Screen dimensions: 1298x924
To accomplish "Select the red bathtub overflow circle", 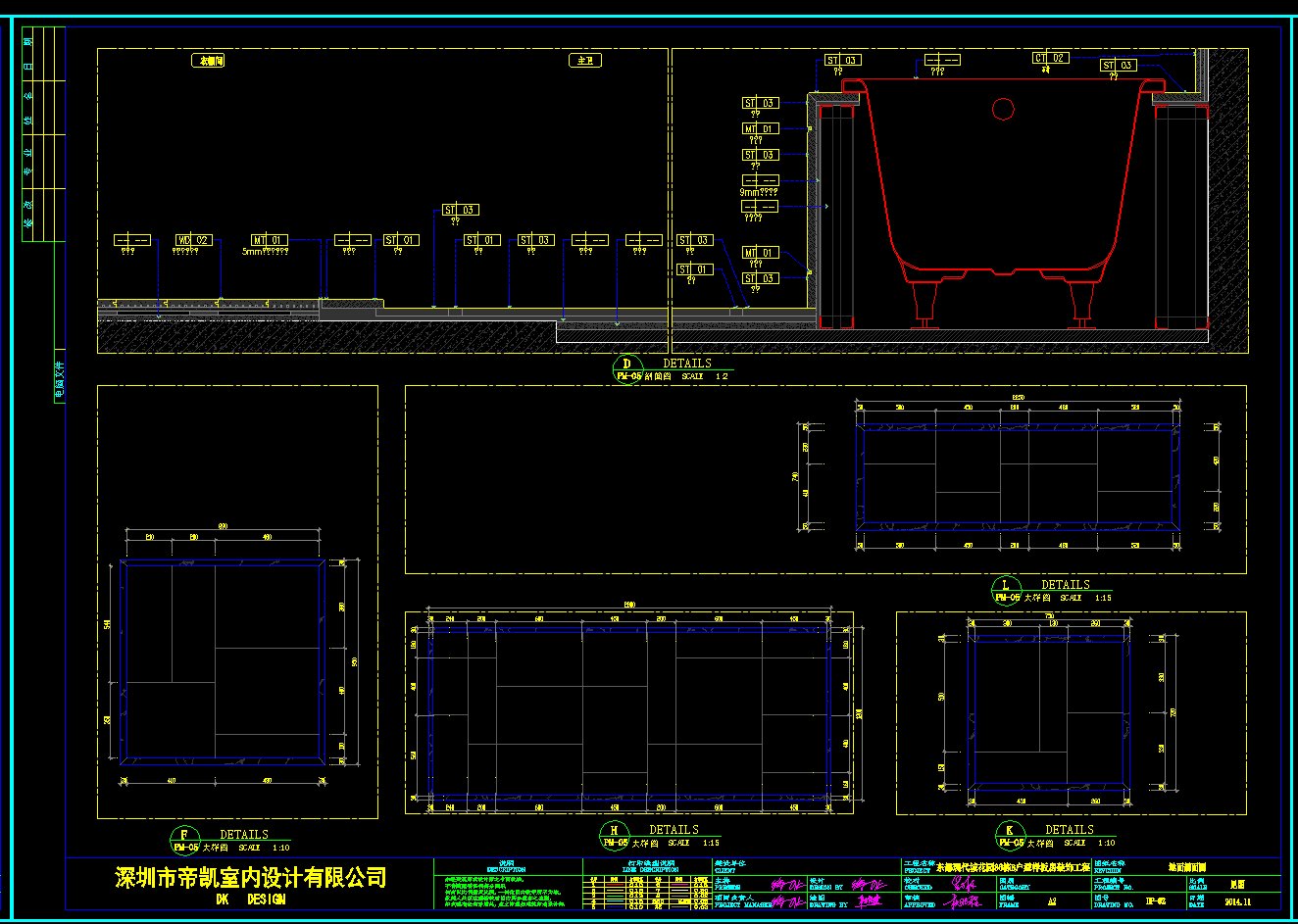I will coord(1003,109).
